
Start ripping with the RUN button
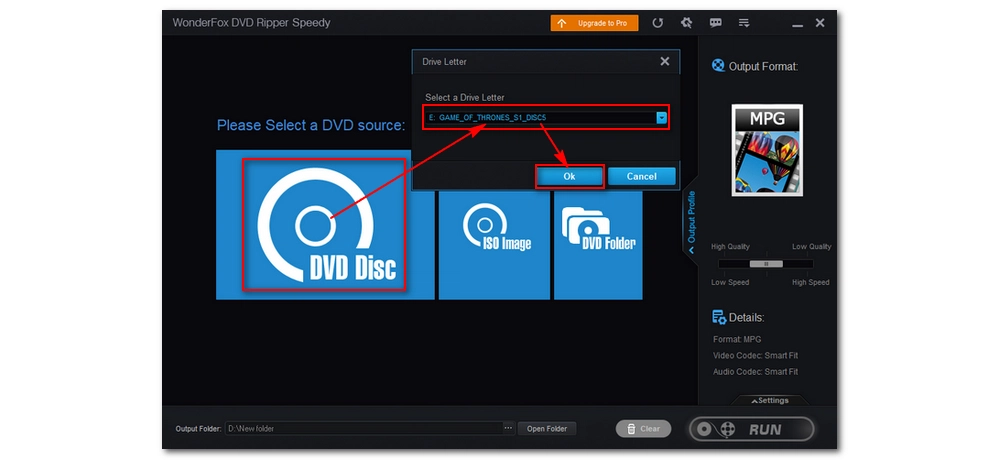pos(752,429)
